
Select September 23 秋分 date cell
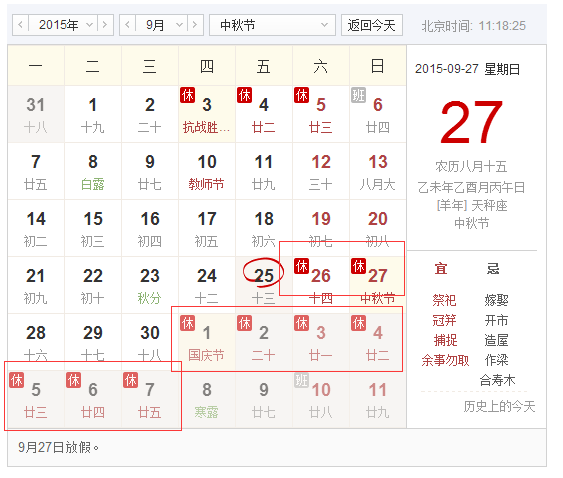(x=150, y=285)
